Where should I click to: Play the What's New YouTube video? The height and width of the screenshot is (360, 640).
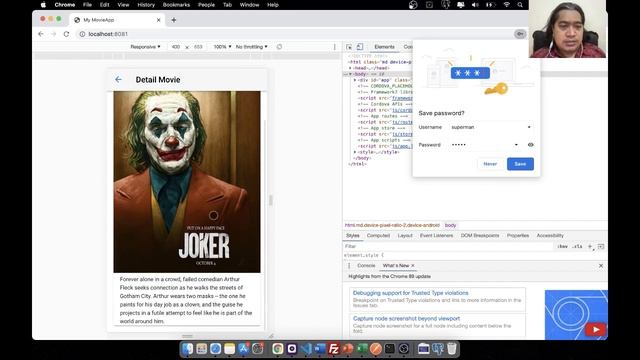[596, 329]
